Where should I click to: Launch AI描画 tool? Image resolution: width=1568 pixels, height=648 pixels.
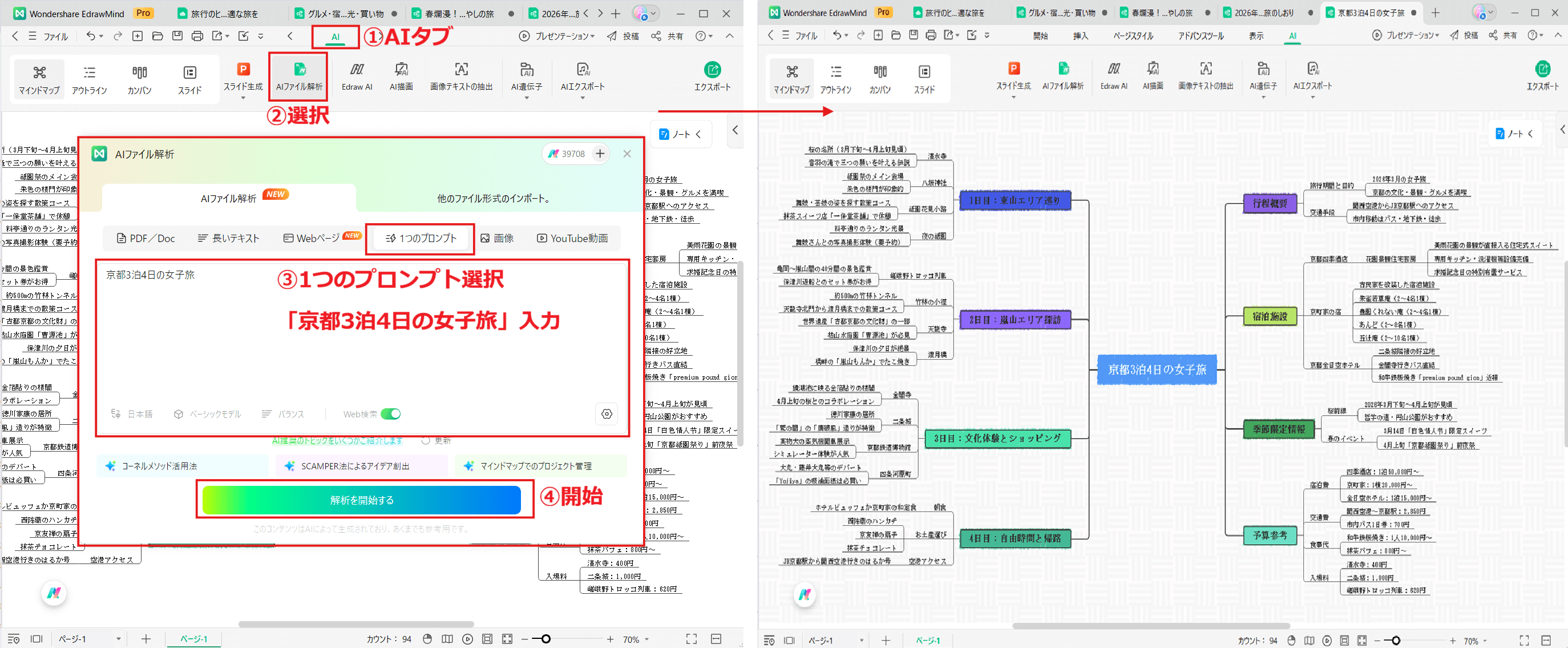[402, 75]
